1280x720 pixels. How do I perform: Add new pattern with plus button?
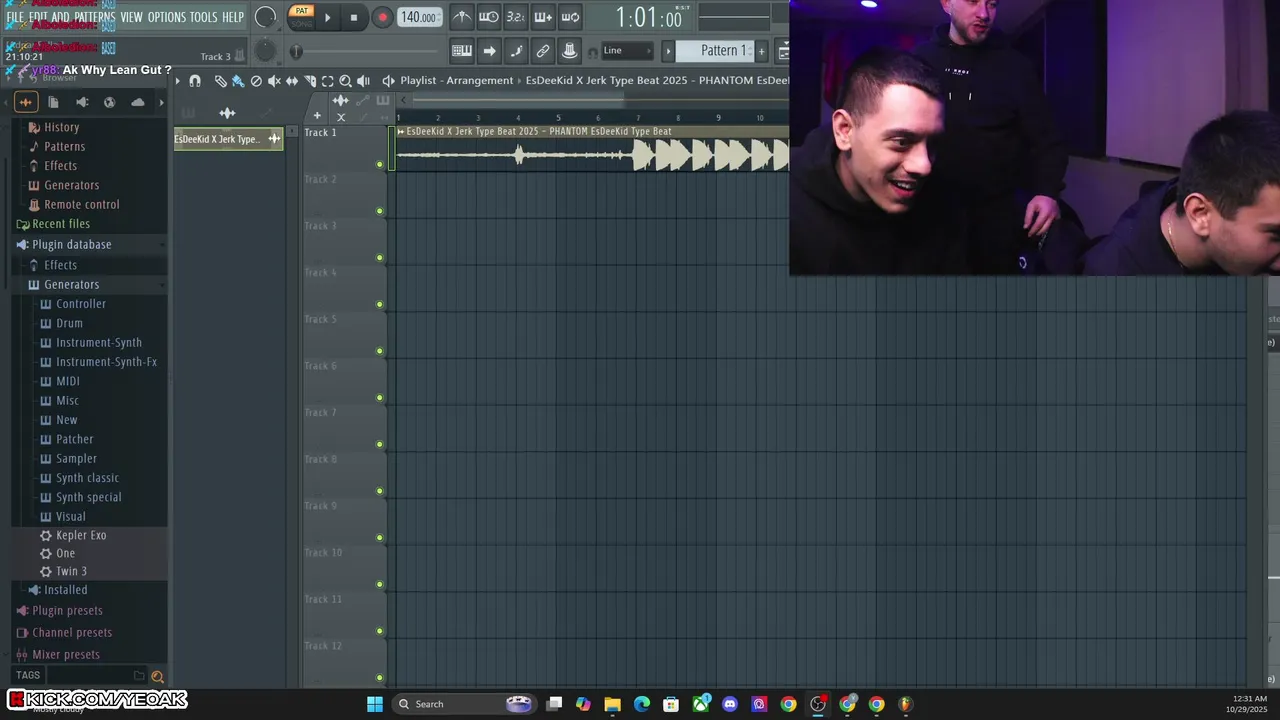(762, 51)
